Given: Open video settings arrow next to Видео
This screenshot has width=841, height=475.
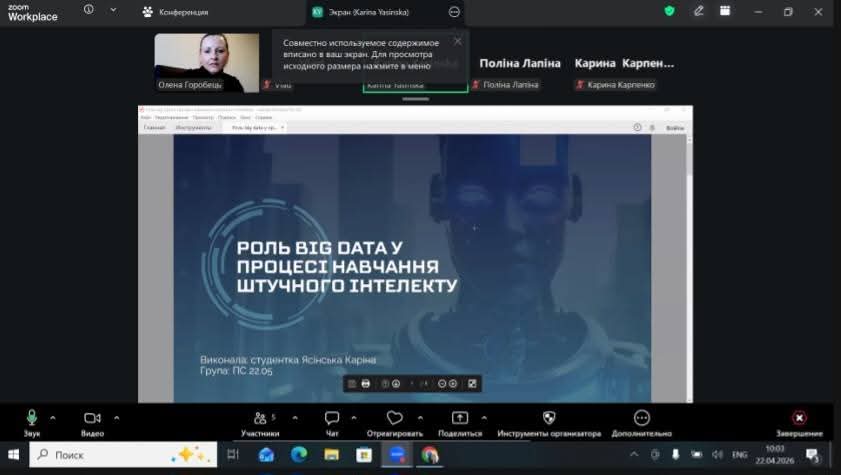Looking at the screenshot, I should coord(117,417).
